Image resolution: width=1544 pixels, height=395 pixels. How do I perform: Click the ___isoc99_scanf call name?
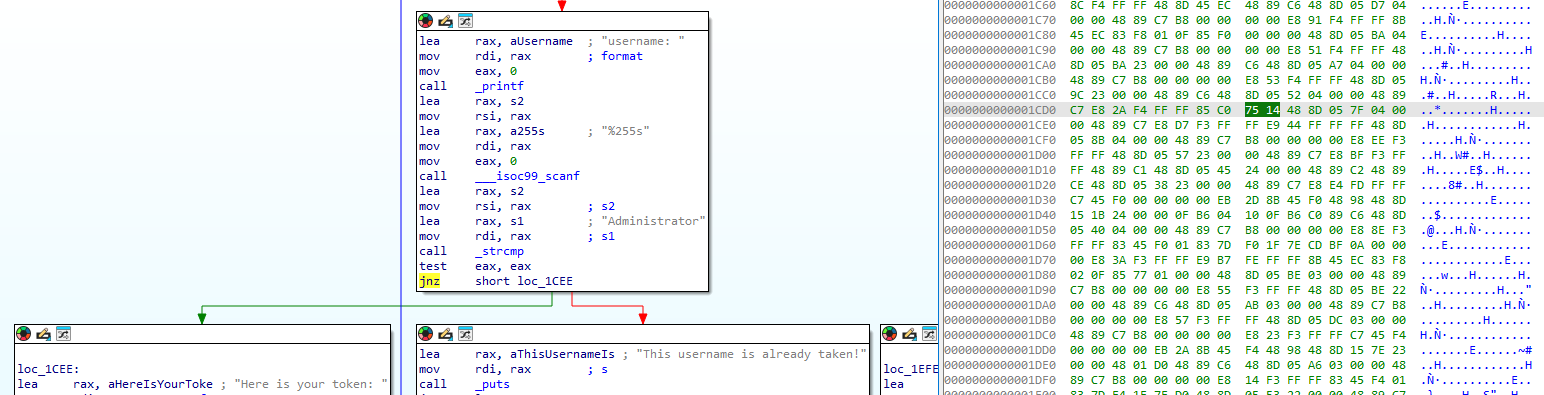(528, 176)
